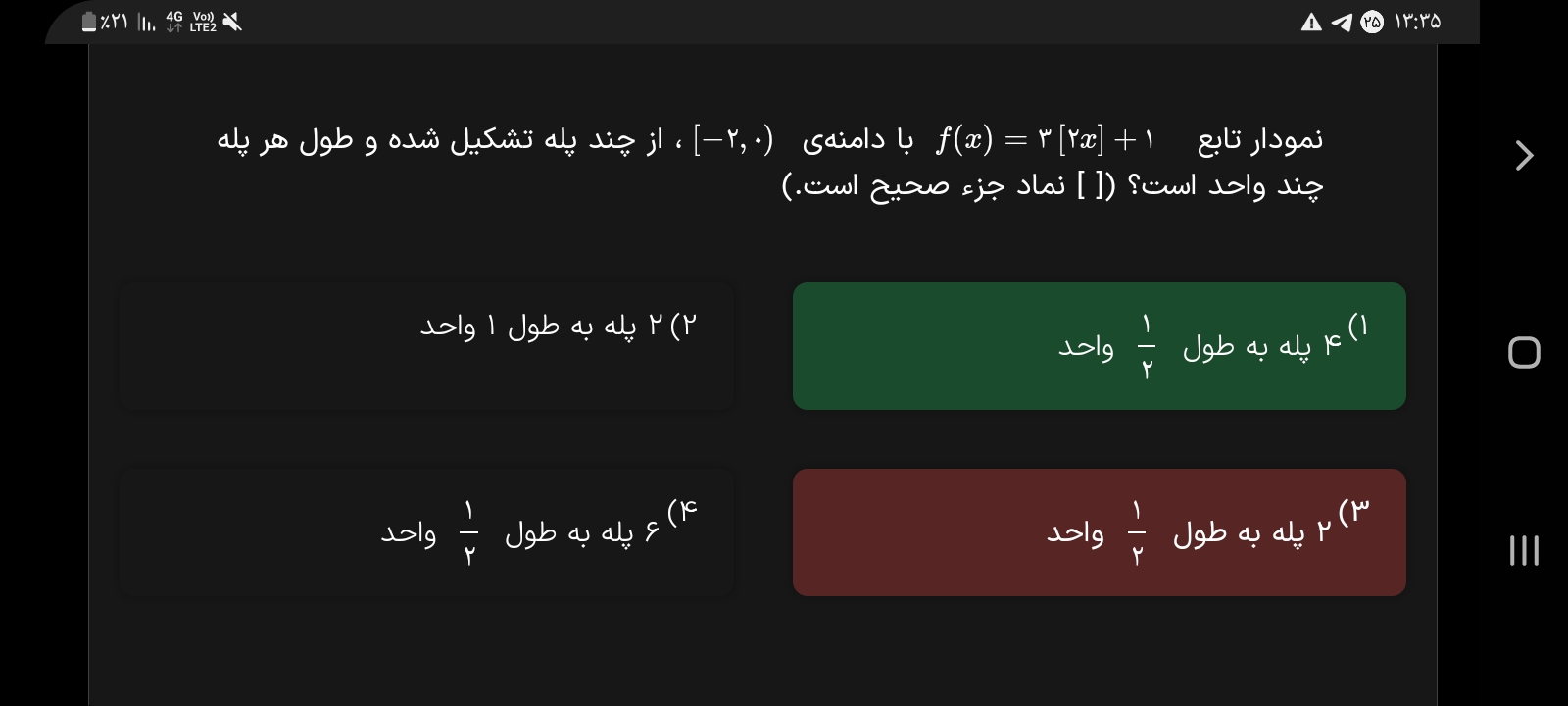Tap the VoLTE LTE2 indicator
Image resolution: width=1568 pixels, height=706 pixels.
point(203,22)
